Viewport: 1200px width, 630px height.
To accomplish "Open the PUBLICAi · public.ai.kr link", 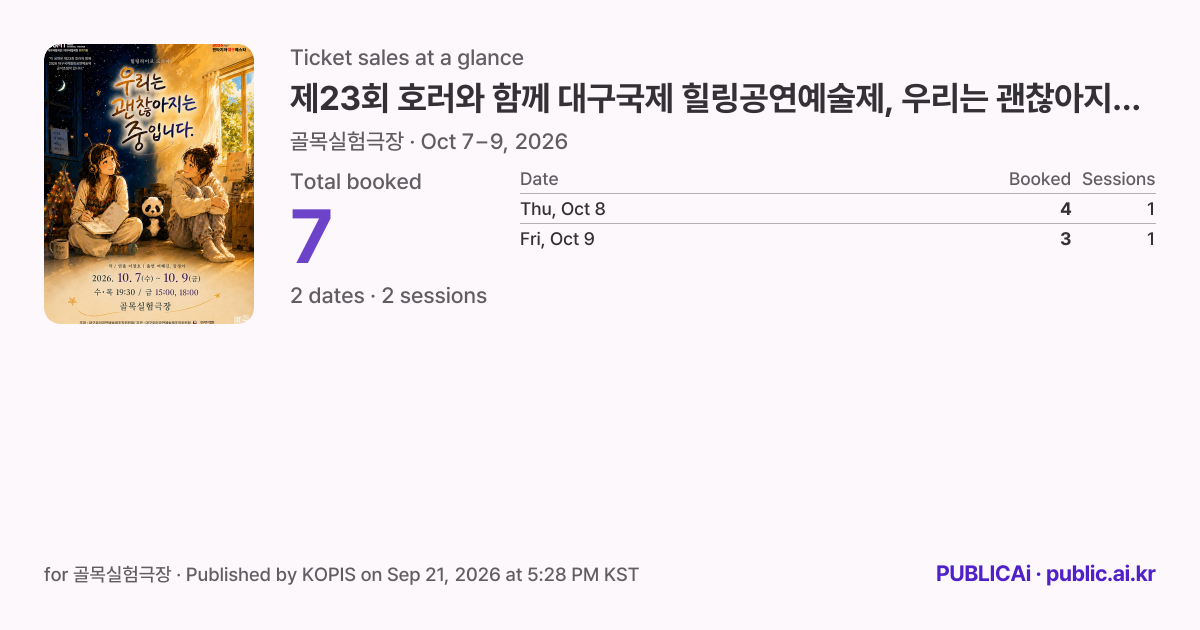I will 1045,574.
